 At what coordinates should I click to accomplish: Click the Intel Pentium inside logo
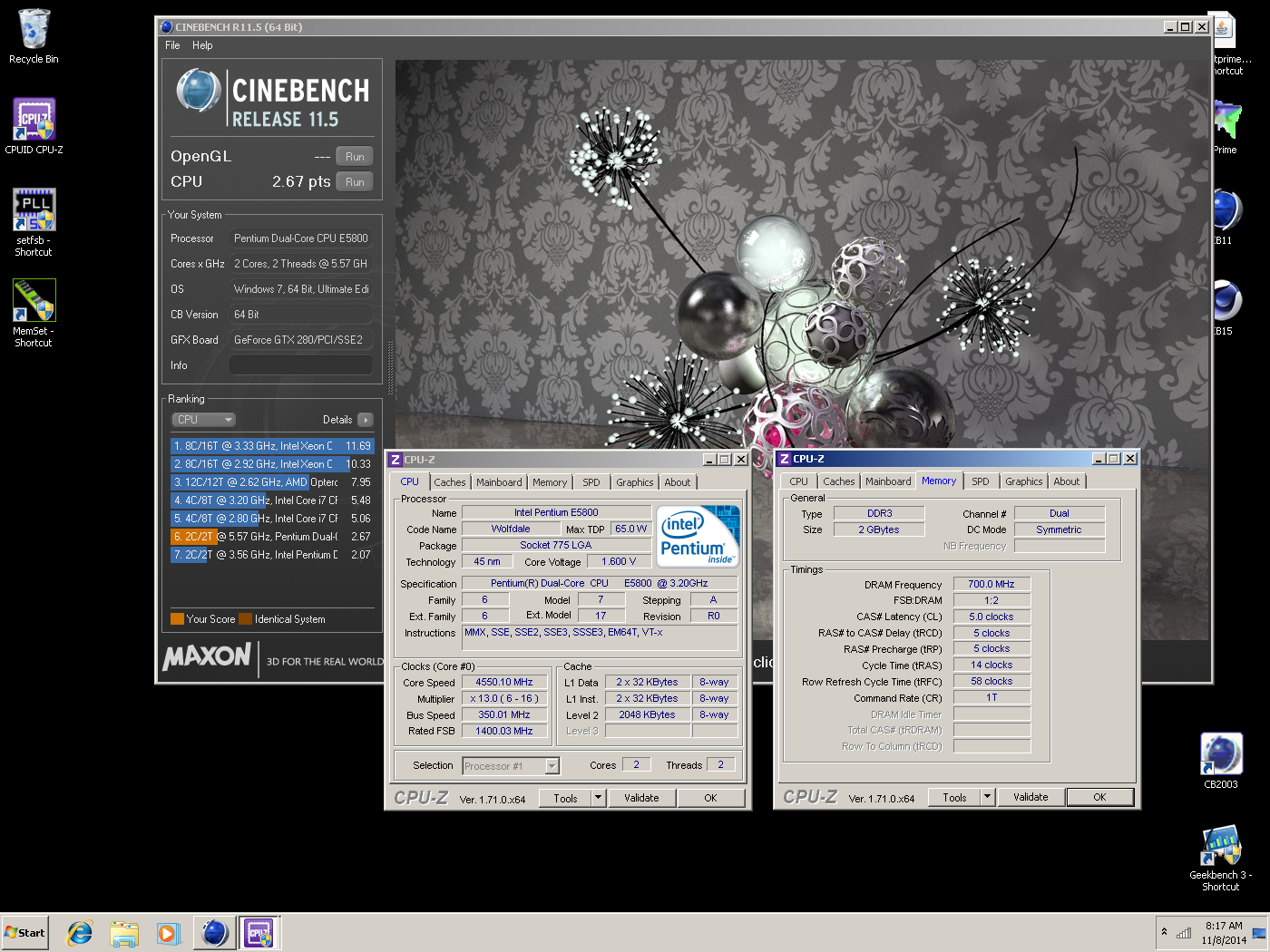click(698, 536)
